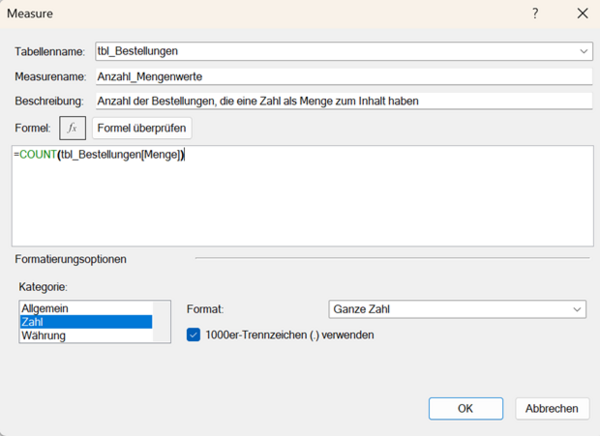Open help with the question mark icon
600x436 pixels.
(535, 14)
